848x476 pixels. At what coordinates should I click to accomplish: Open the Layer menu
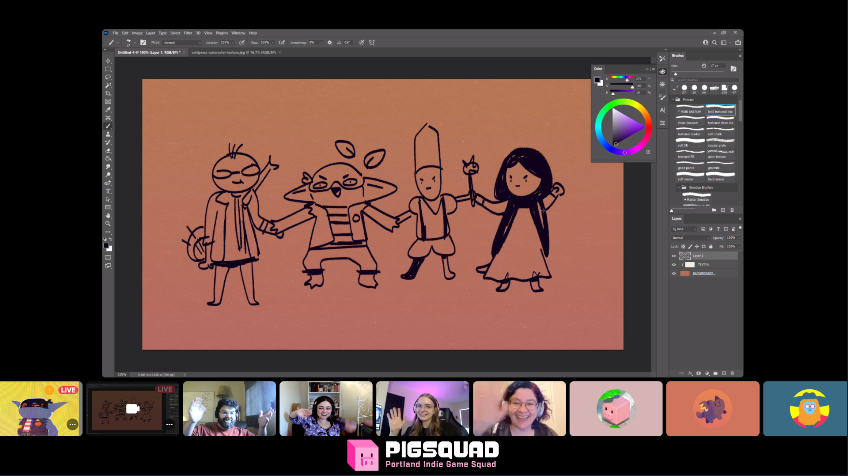click(x=150, y=33)
